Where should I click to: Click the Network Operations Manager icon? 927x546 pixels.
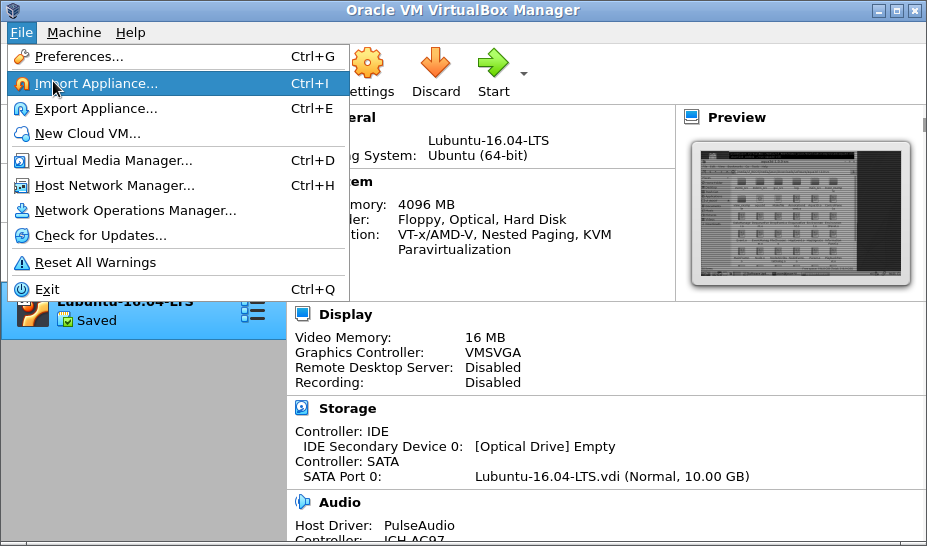point(21,210)
